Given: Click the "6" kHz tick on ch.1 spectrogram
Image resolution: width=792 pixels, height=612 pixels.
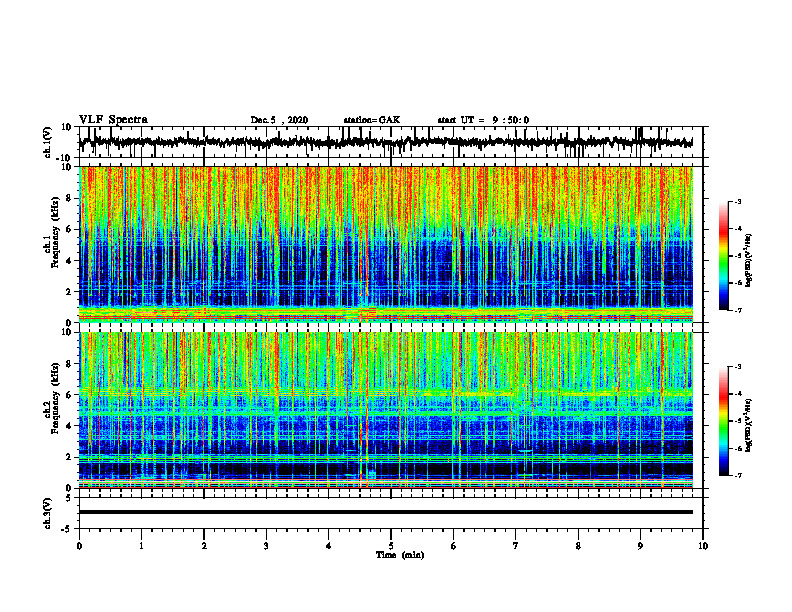Looking at the screenshot, I should click(70, 229).
